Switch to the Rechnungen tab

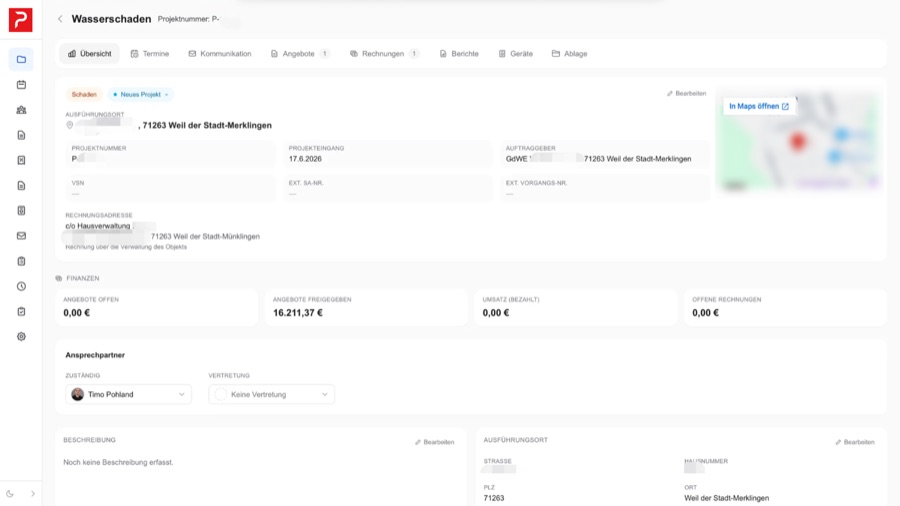pyautogui.click(x=384, y=54)
